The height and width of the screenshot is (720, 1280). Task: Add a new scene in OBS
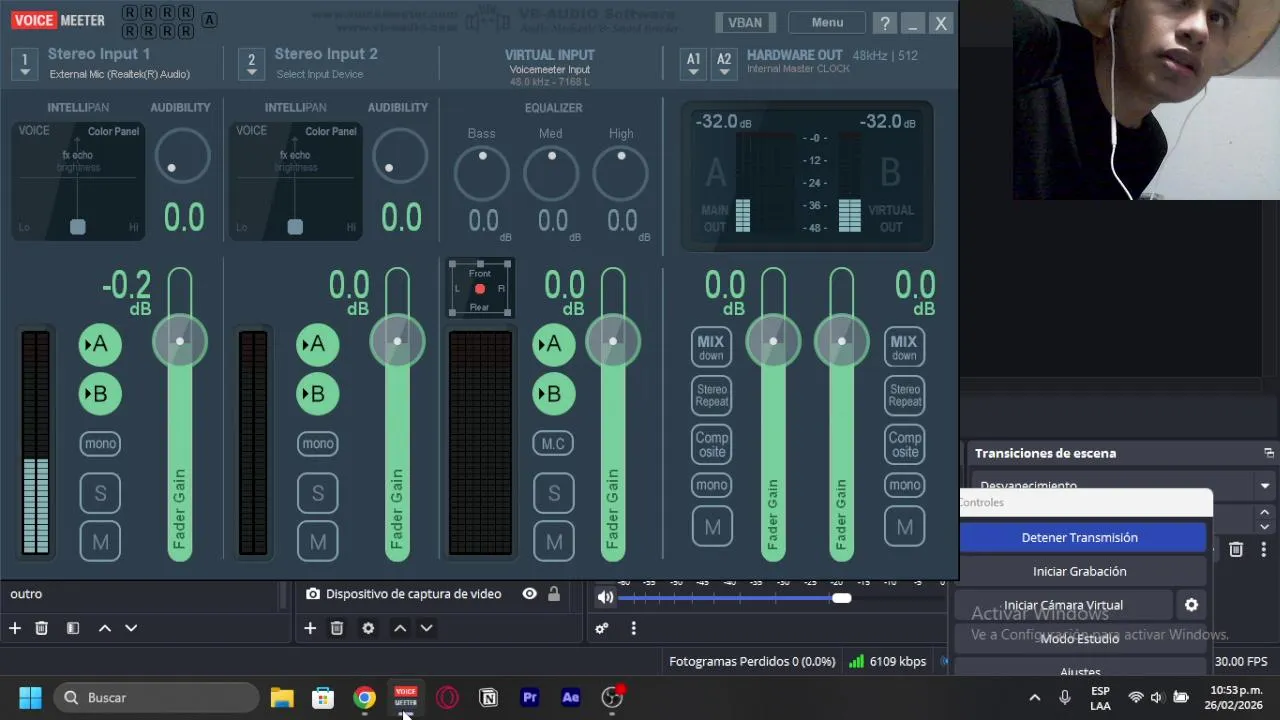[x=15, y=628]
